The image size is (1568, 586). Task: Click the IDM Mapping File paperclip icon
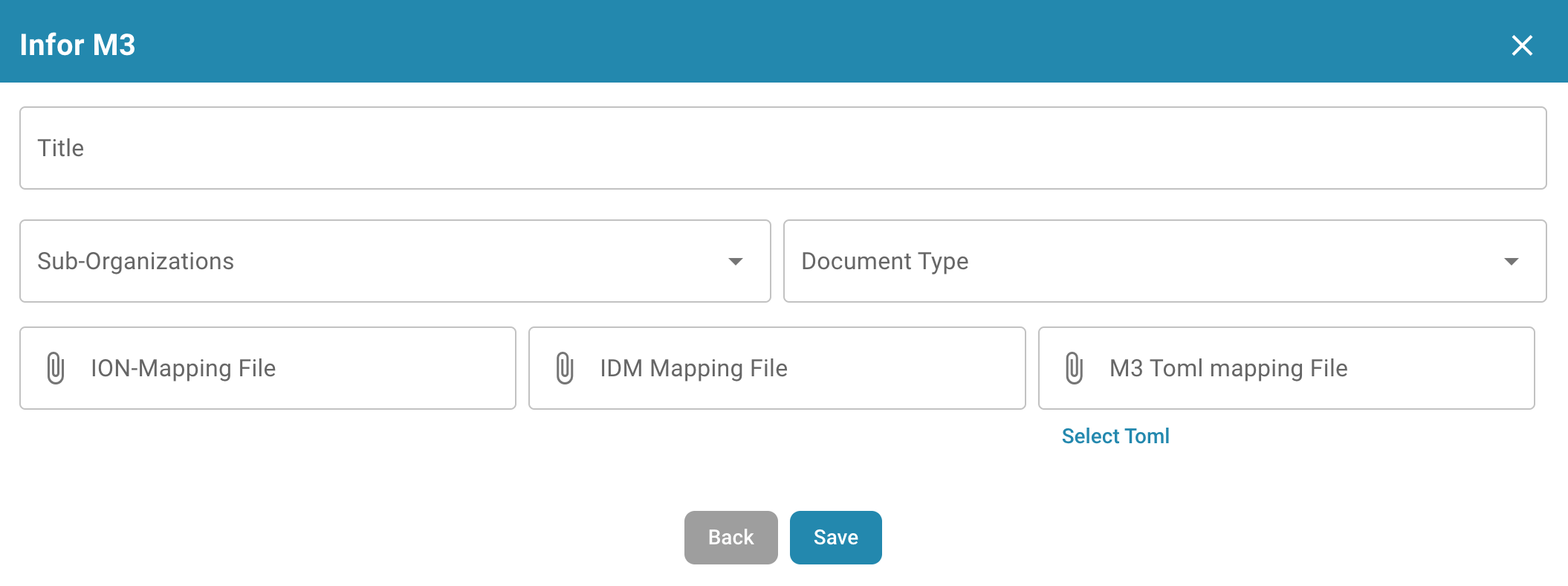click(565, 368)
